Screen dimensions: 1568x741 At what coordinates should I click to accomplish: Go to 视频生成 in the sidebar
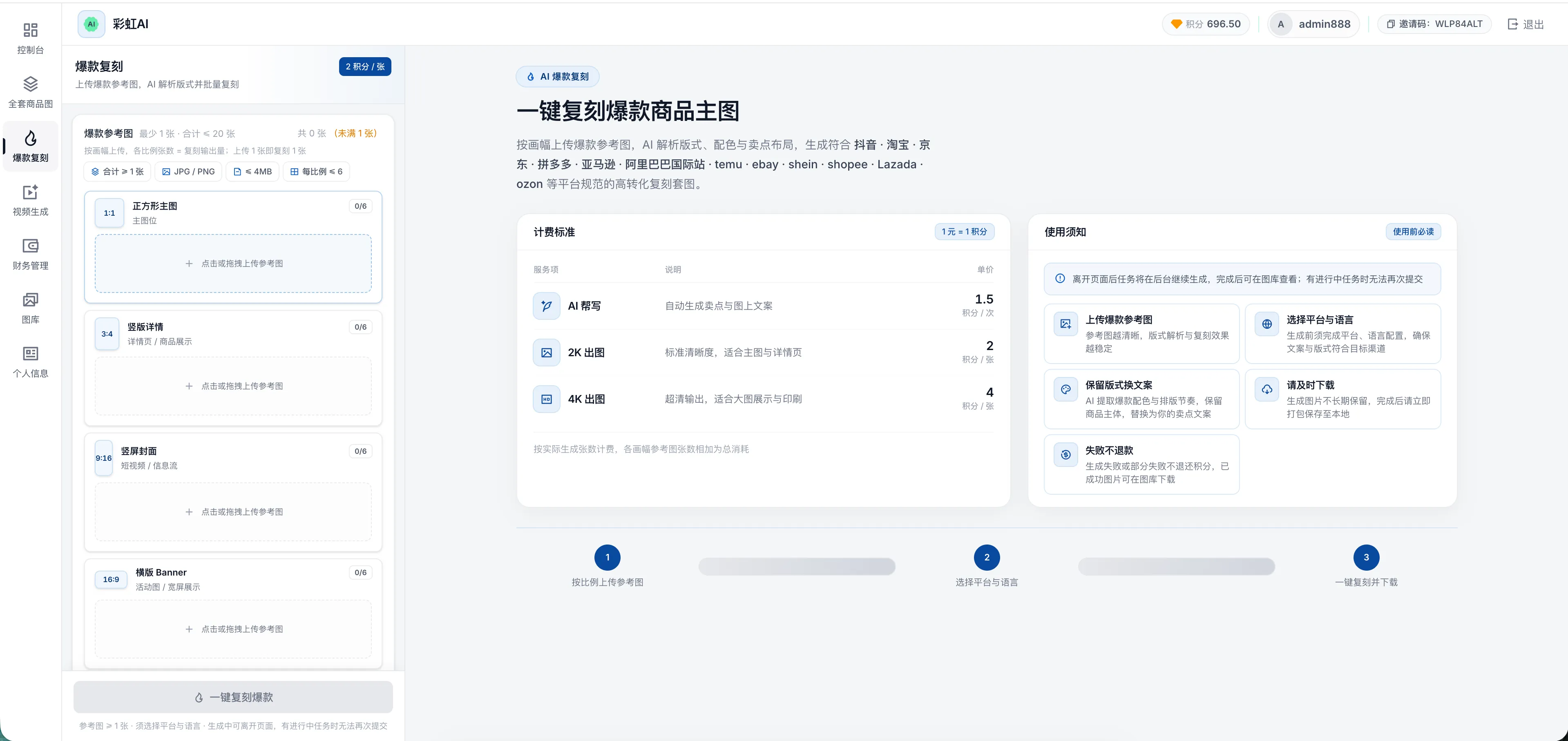(x=30, y=200)
